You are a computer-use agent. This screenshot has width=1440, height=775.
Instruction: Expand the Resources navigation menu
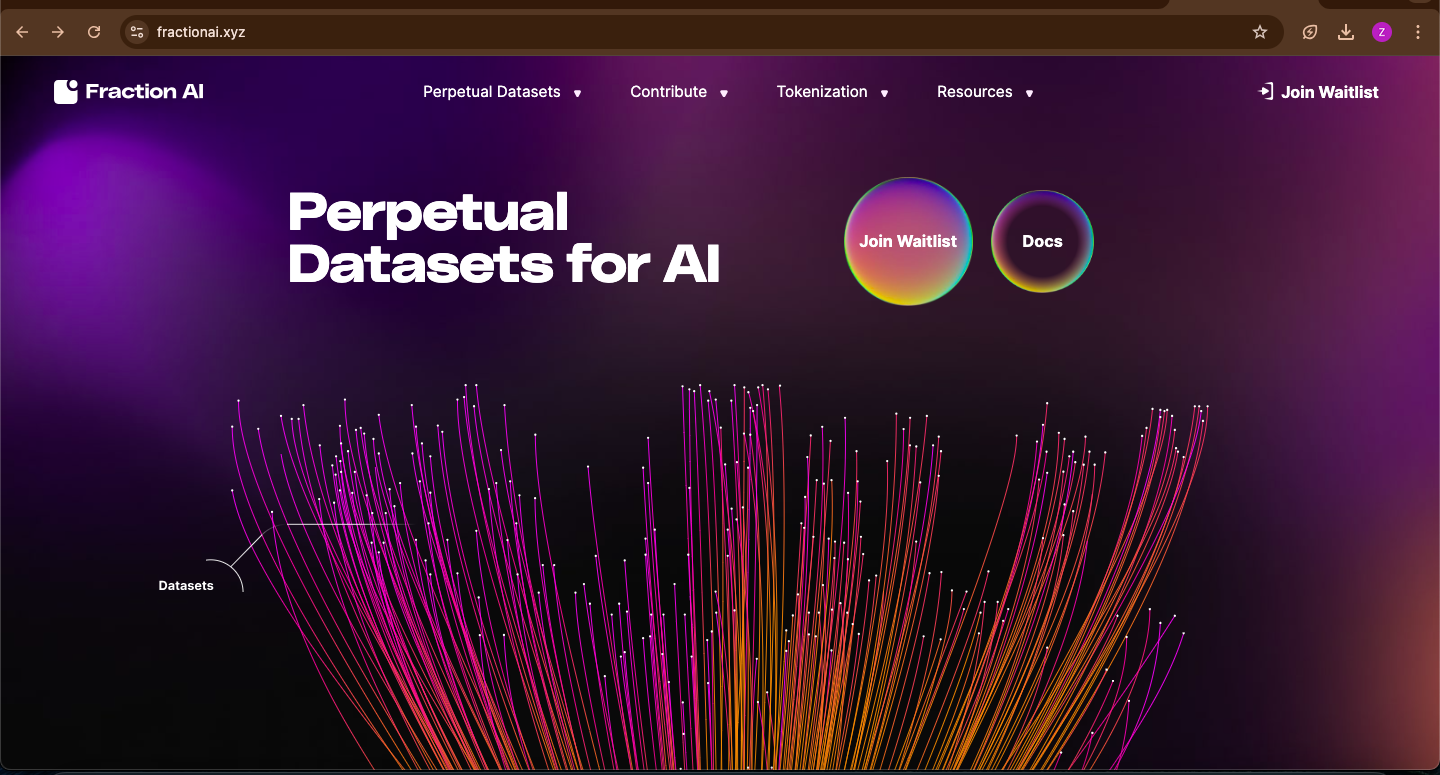click(x=974, y=92)
